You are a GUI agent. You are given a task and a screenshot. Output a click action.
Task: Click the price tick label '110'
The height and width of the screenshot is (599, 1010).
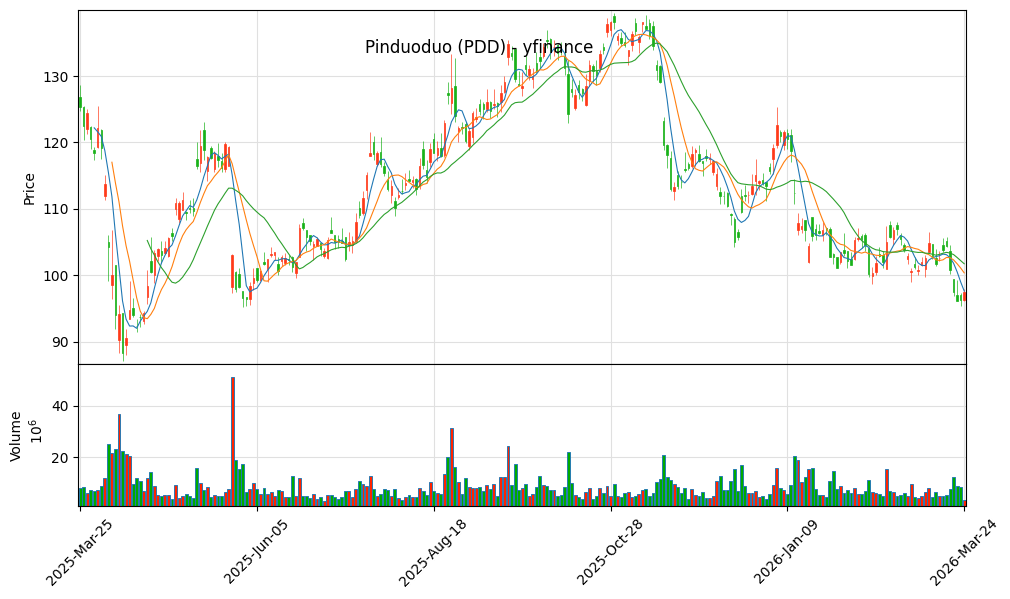55,210
